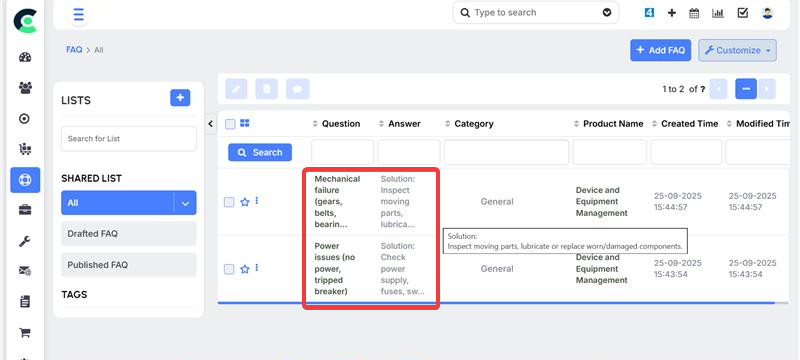Star the Mechanical failure FAQ
The image size is (800, 360).
[x=244, y=202]
